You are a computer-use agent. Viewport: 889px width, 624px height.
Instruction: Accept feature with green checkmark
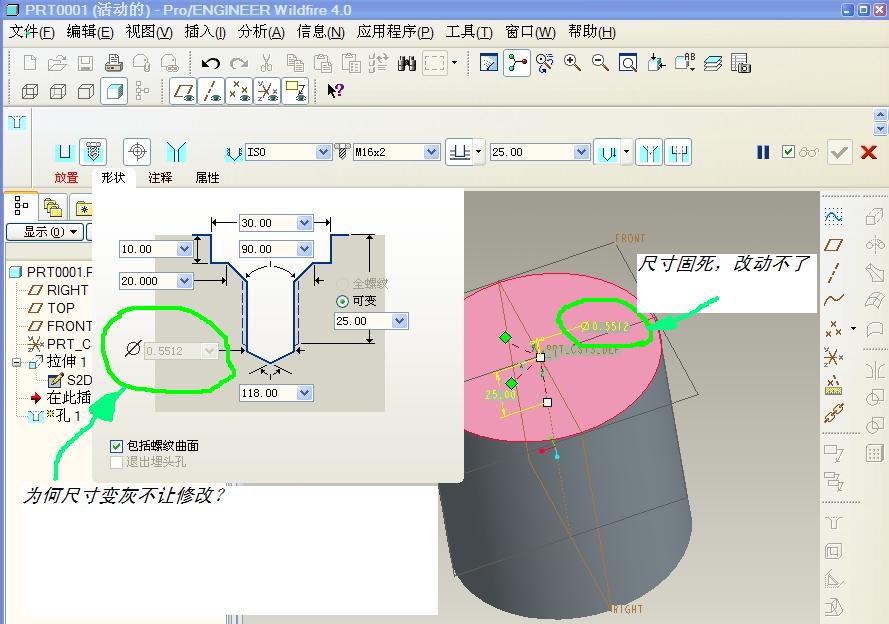pos(839,152)
